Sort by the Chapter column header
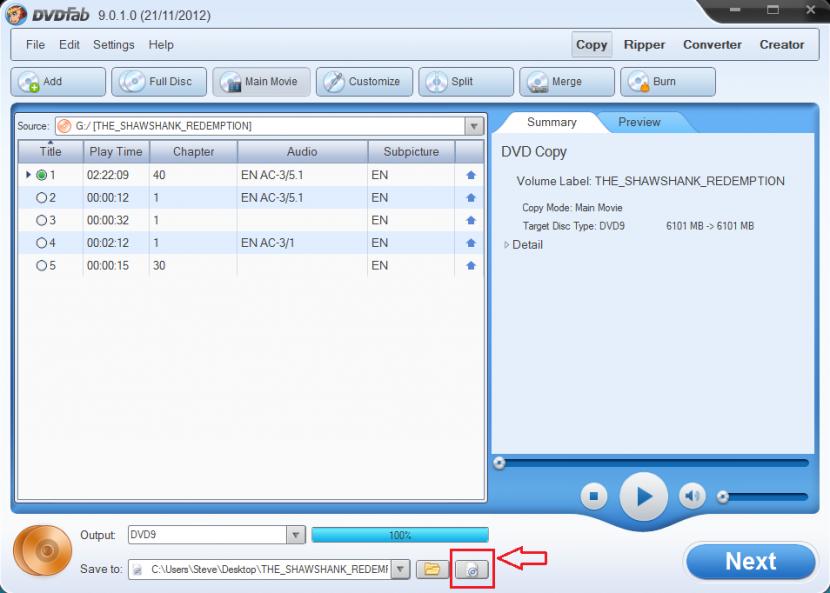 click(193, 151)
